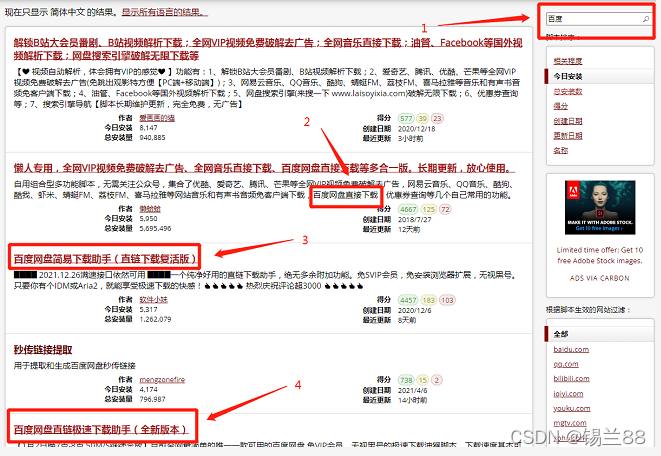Filter scripts by youku.com
This screenshot has height=456, width=661.
(x=572, y=408)
